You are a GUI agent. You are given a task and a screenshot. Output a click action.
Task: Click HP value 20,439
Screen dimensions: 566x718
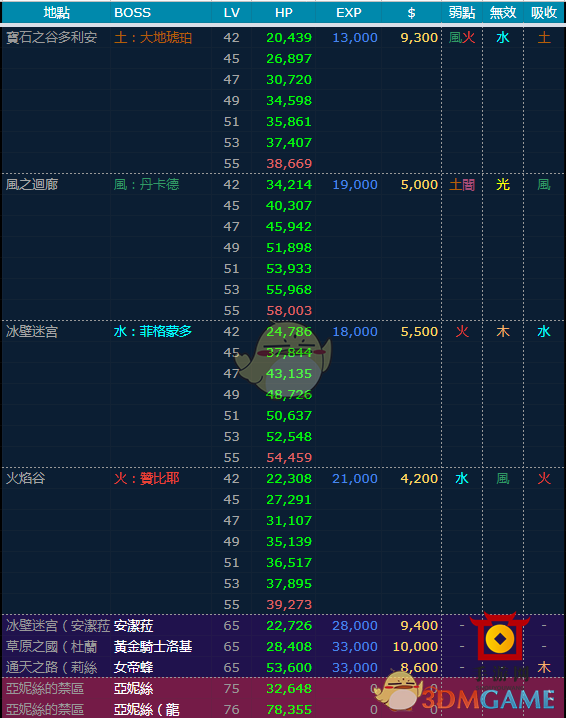coord(289,38)
